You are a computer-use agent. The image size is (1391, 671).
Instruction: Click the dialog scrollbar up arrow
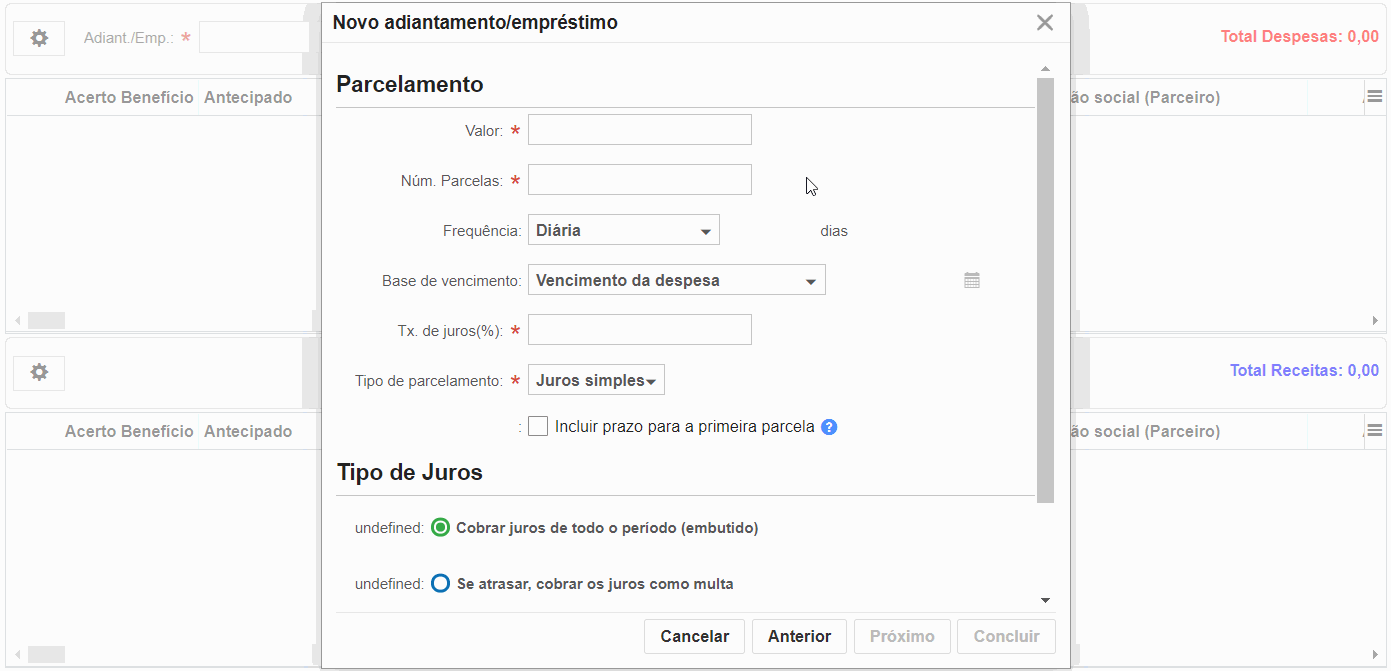point(1045,69)
